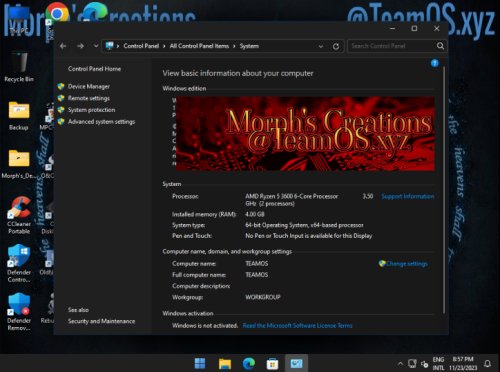Select Control Panel breadcrumb
This screenshot has height=372, width=500.
[x=141, y=46]
